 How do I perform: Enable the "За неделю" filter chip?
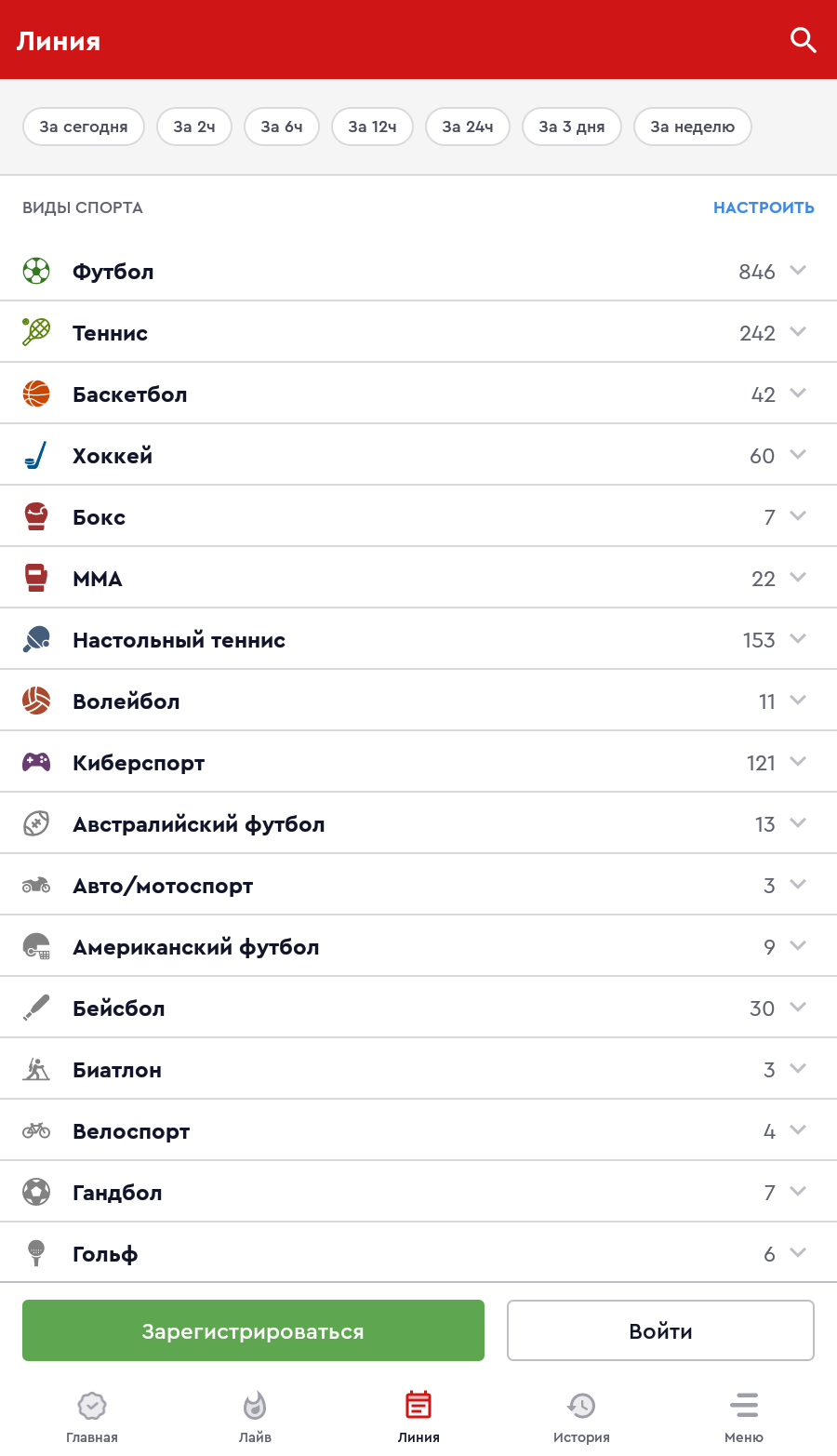(x=692, y=127)
